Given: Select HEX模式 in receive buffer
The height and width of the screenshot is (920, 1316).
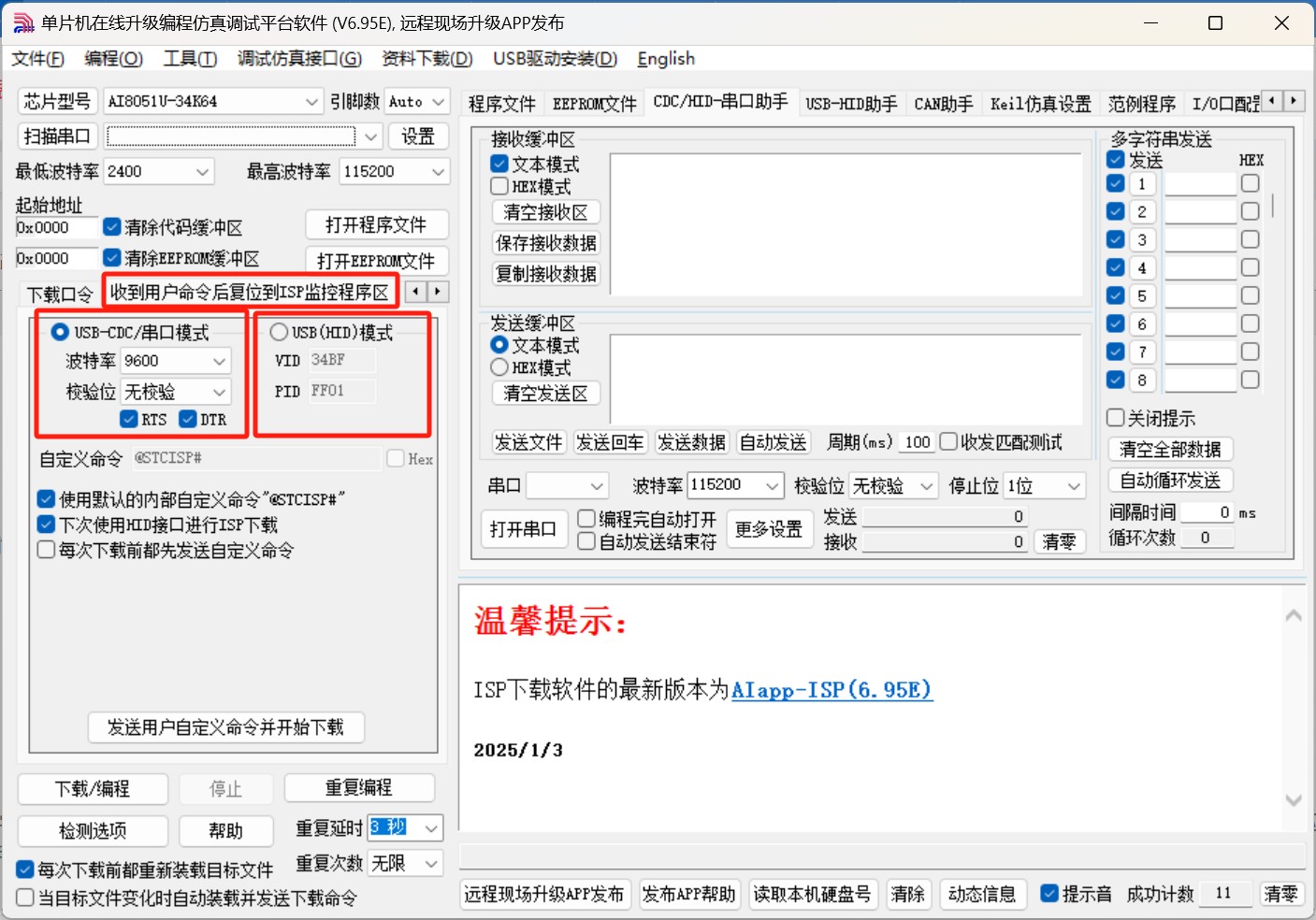Looking at the screenshot, I should (x=499, y=186).
